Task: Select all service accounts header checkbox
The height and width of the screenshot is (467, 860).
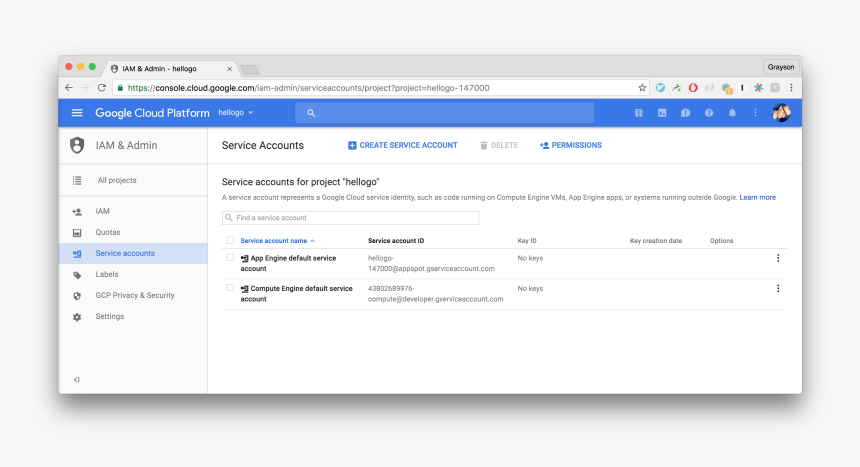Action: coord(230,240)
